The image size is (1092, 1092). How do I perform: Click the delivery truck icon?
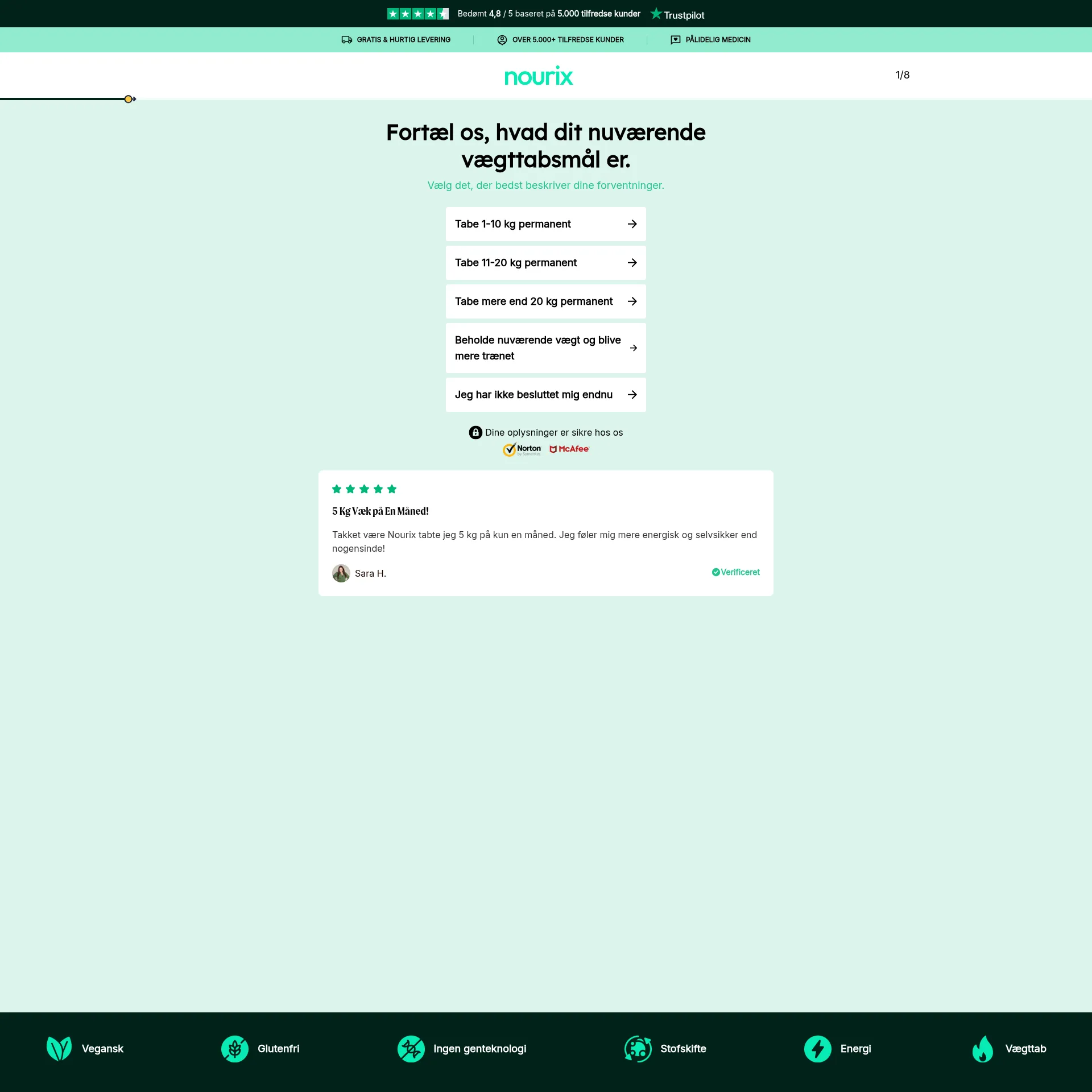pyautogui.click(x=346, y=40)
